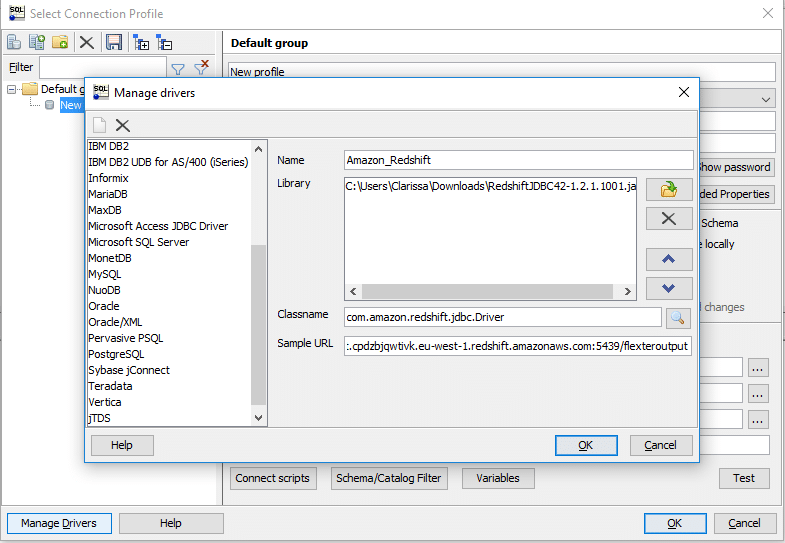Screen dimensions: 785x543
Task: Remove selected library entry X button
Action: point(669,219)
